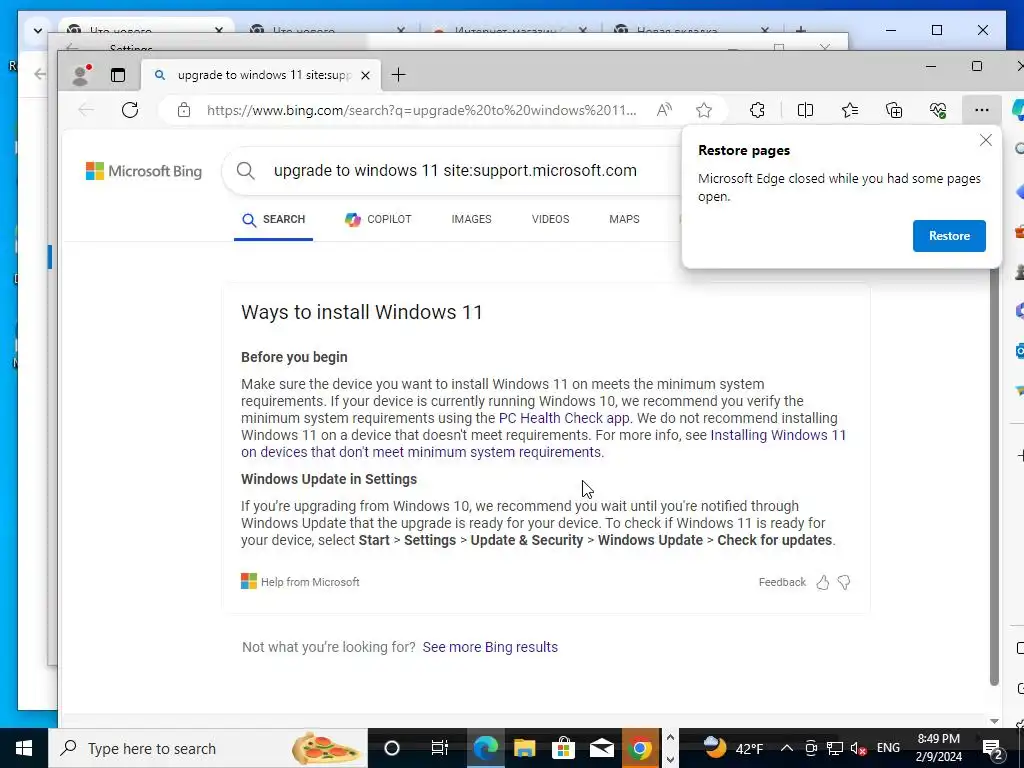Show hidden system tray icons
The height and width of the screenshot is (768, 1024).
pos(786,748)
